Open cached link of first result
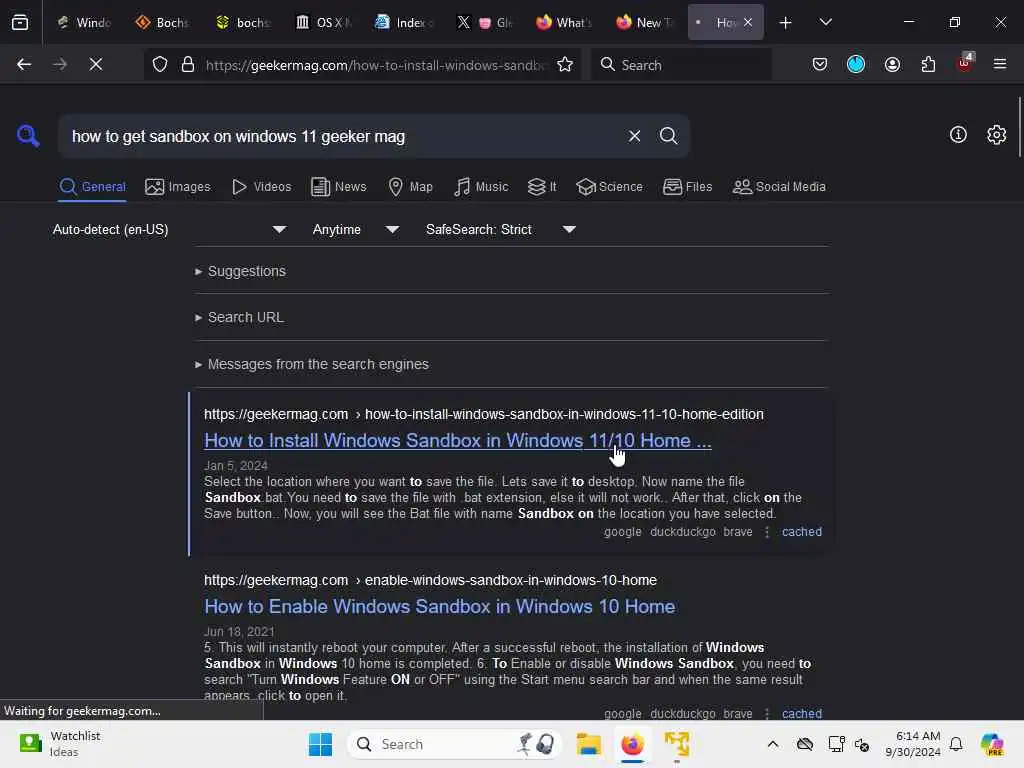The height and width of the screenshot is (768, 1024). [x=801, y=532]
